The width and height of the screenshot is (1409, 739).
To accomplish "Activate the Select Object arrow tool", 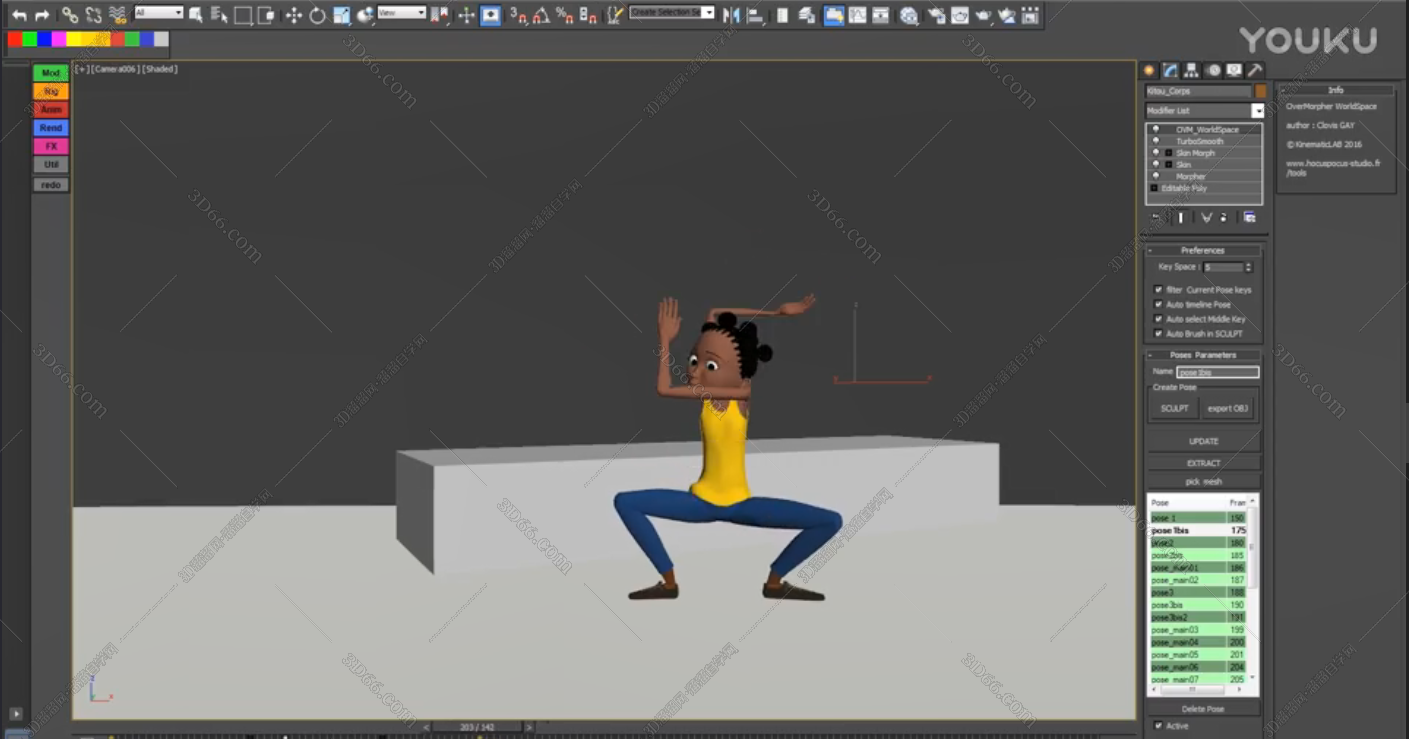I will tap(197, 16).
